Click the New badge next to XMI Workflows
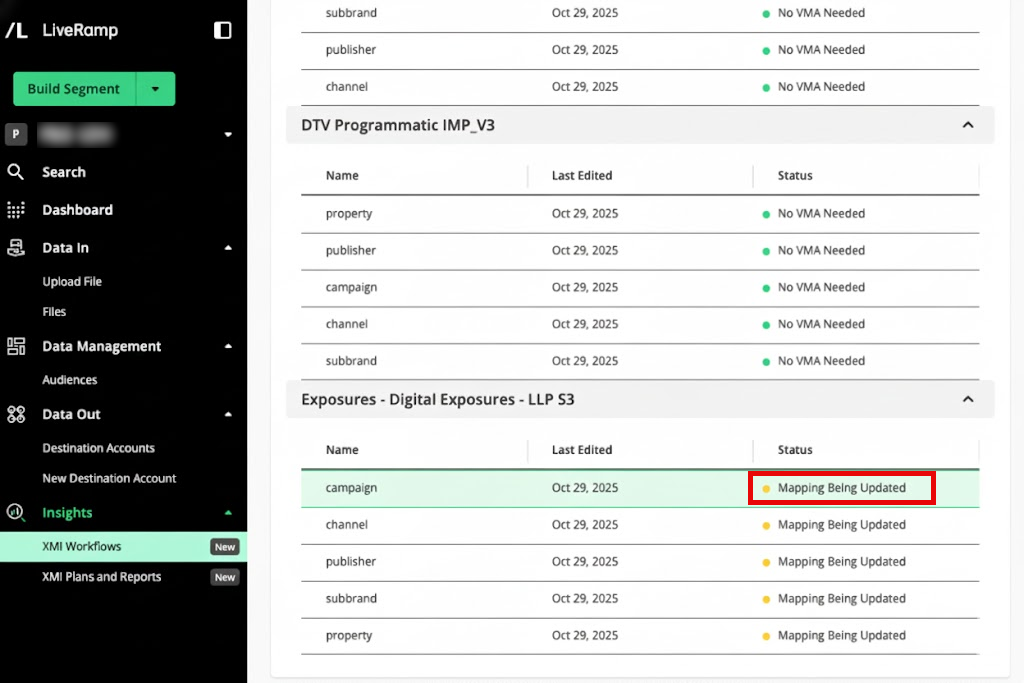 (225, 546)
